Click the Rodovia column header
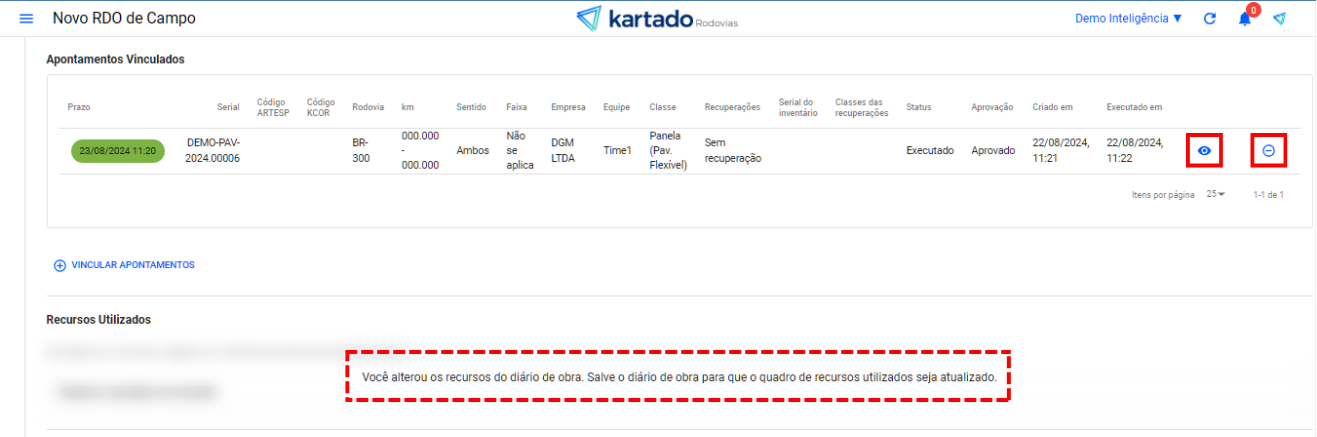 368,107
